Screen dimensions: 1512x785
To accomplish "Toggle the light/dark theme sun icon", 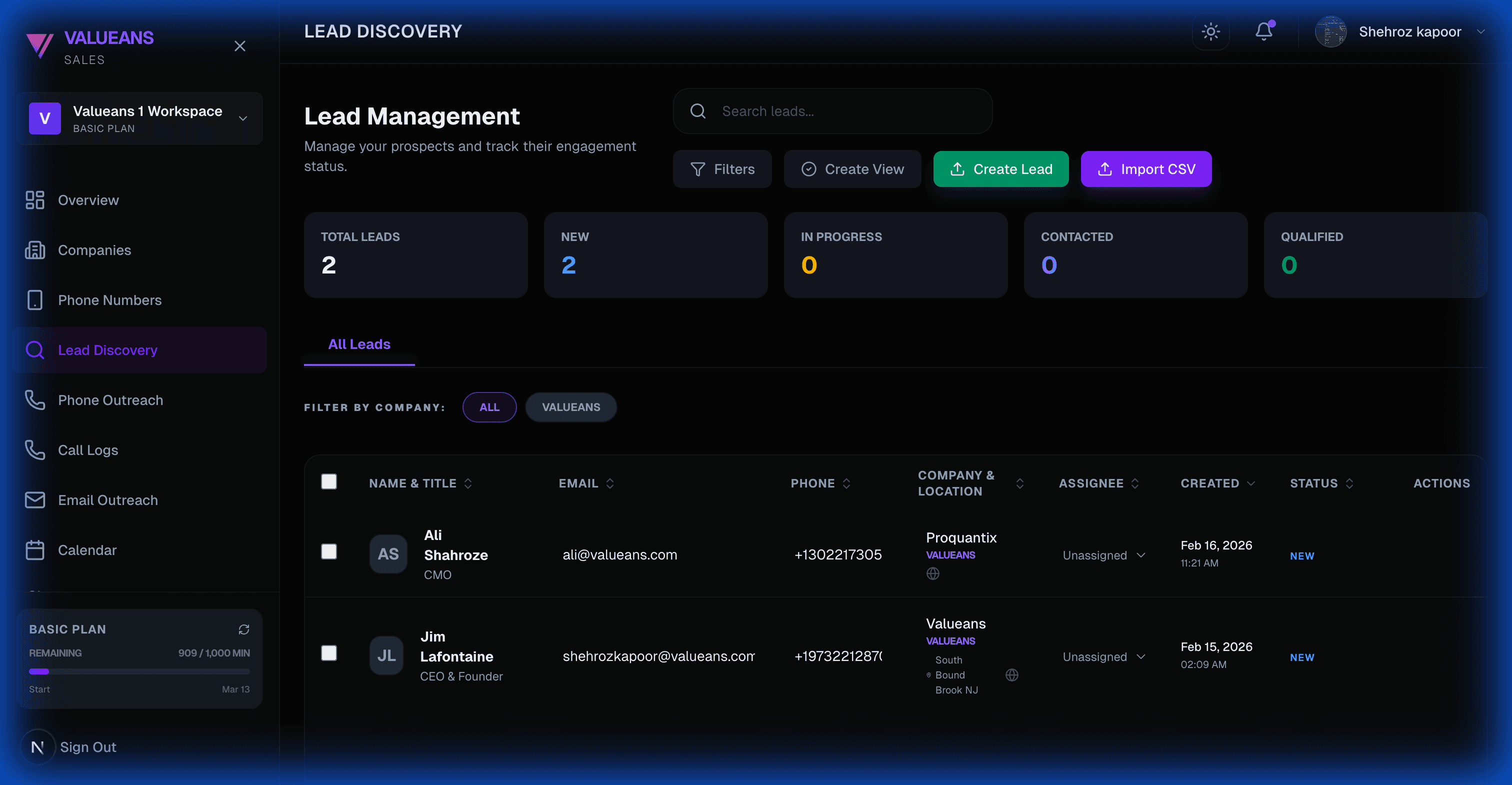I will tap(1210, 31).
